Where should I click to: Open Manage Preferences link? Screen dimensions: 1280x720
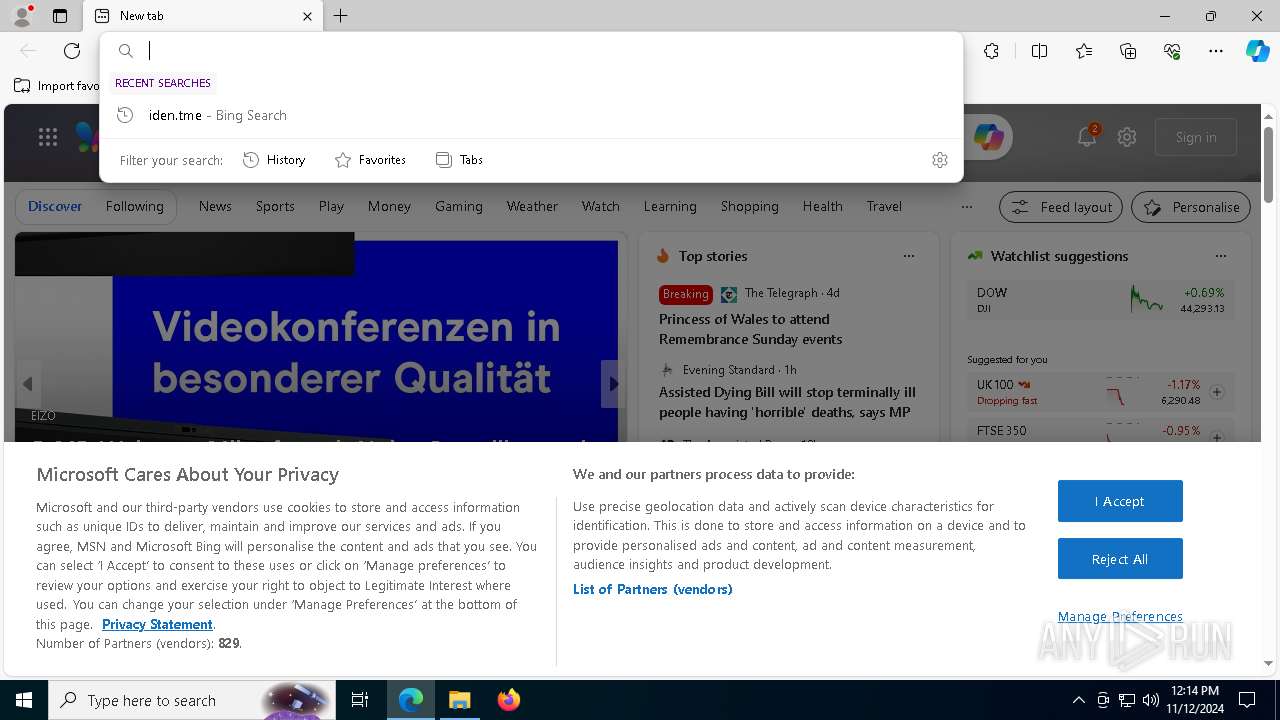1120,617
